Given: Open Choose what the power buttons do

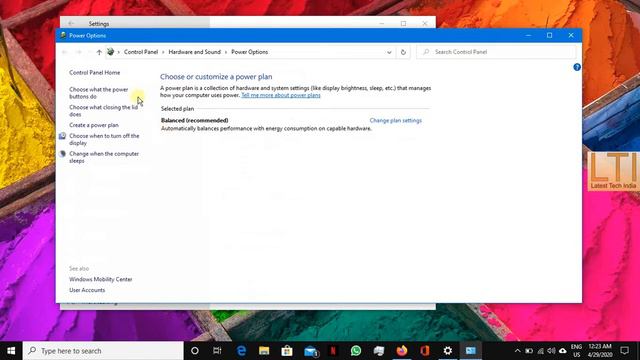Looking at the screenshot, I should point(98,93).
